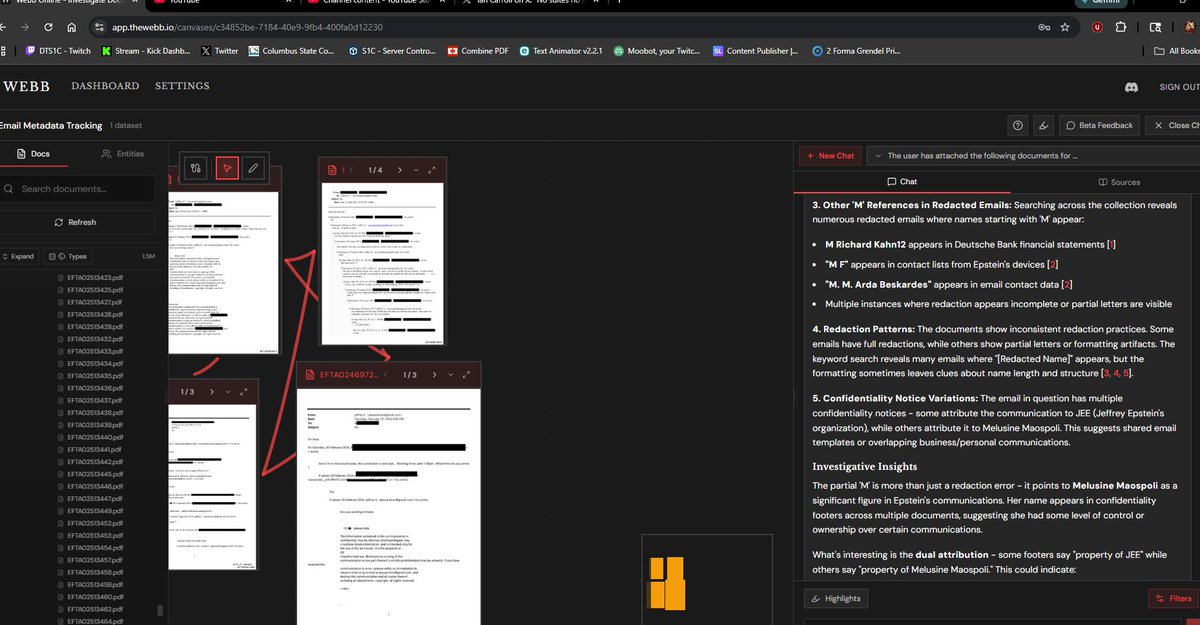Viewport: 1200px width, 625px height.
Task: Open the Settings page
Action: point(182,86)
